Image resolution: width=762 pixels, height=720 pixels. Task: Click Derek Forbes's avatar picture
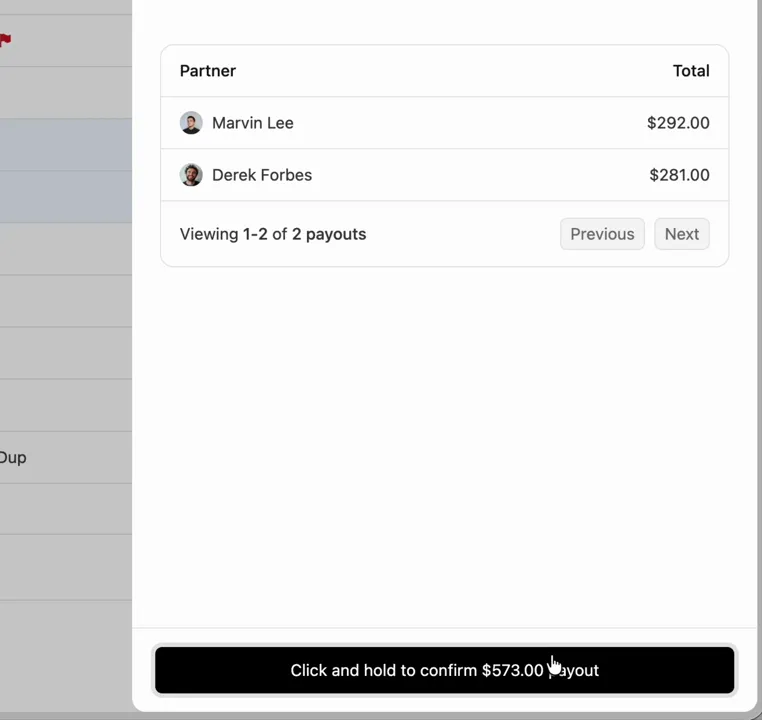[x=191, y=175]
